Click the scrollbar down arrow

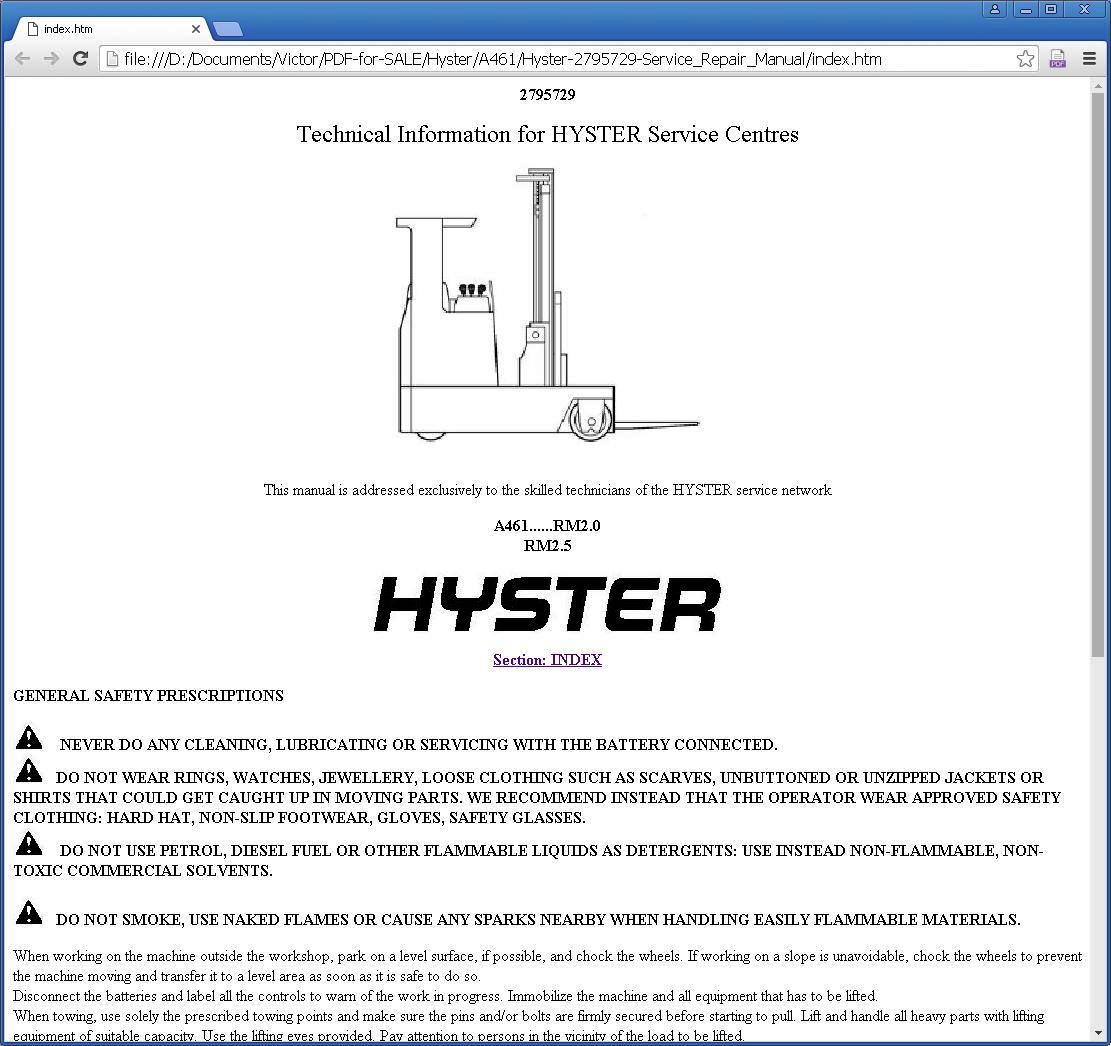(1098, 1034)
